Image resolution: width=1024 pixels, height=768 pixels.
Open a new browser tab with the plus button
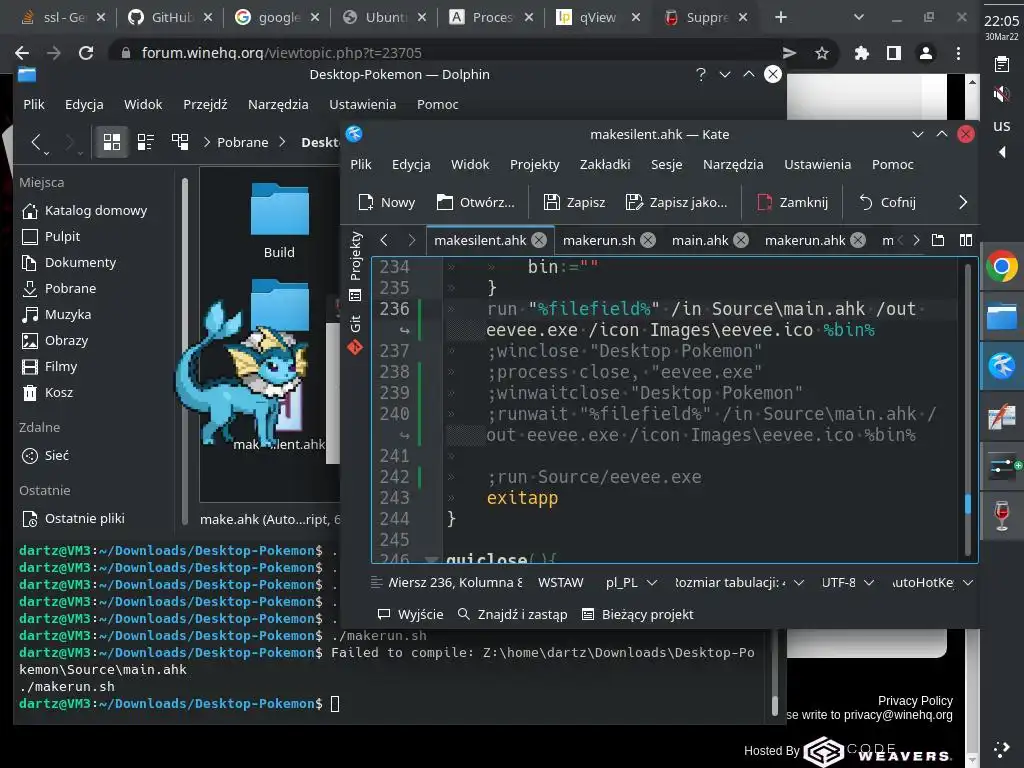coord(780,18)
